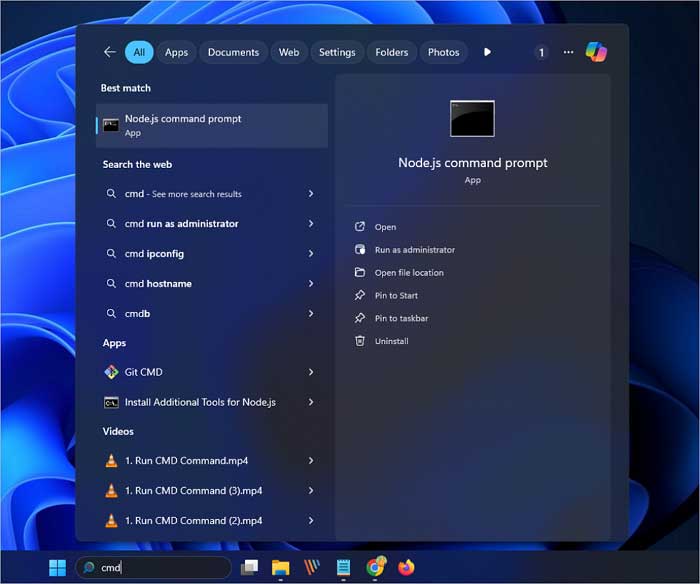Click Open file location action
The image size is (700, 584).
point(408,273)
